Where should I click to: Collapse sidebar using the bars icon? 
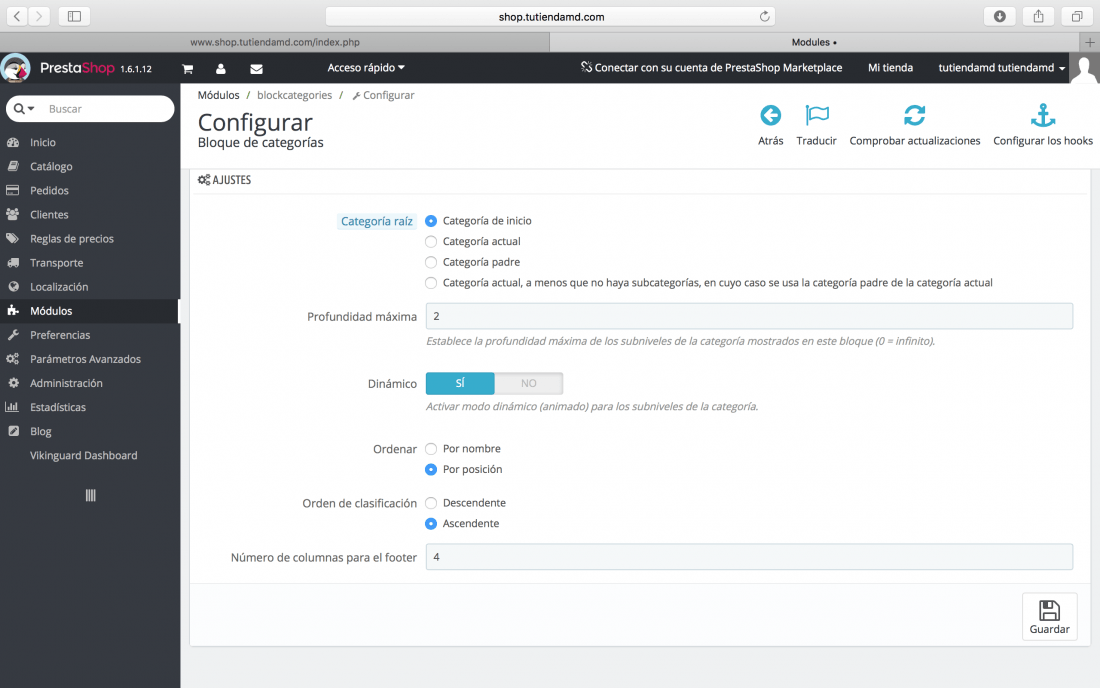click(x=90, y=495)
